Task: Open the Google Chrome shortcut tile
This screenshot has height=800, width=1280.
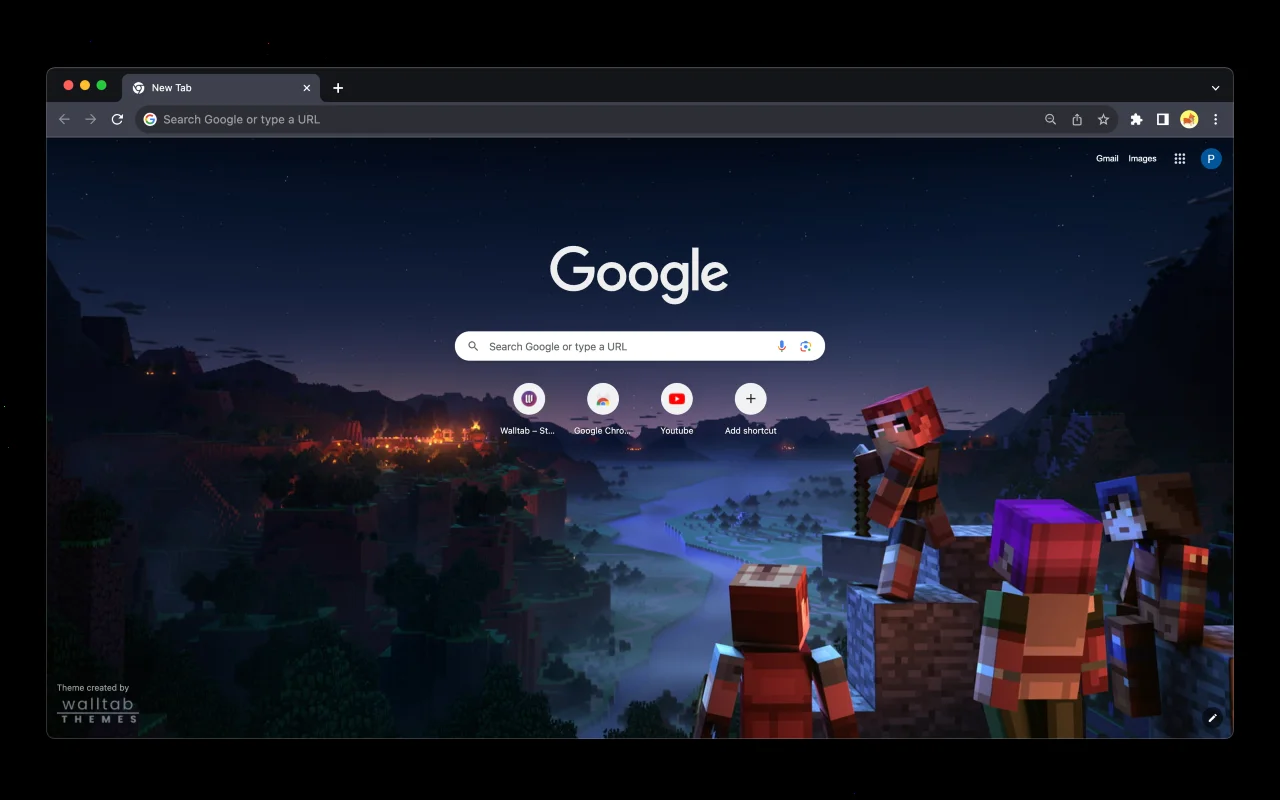Action: [x=603, y=409]
